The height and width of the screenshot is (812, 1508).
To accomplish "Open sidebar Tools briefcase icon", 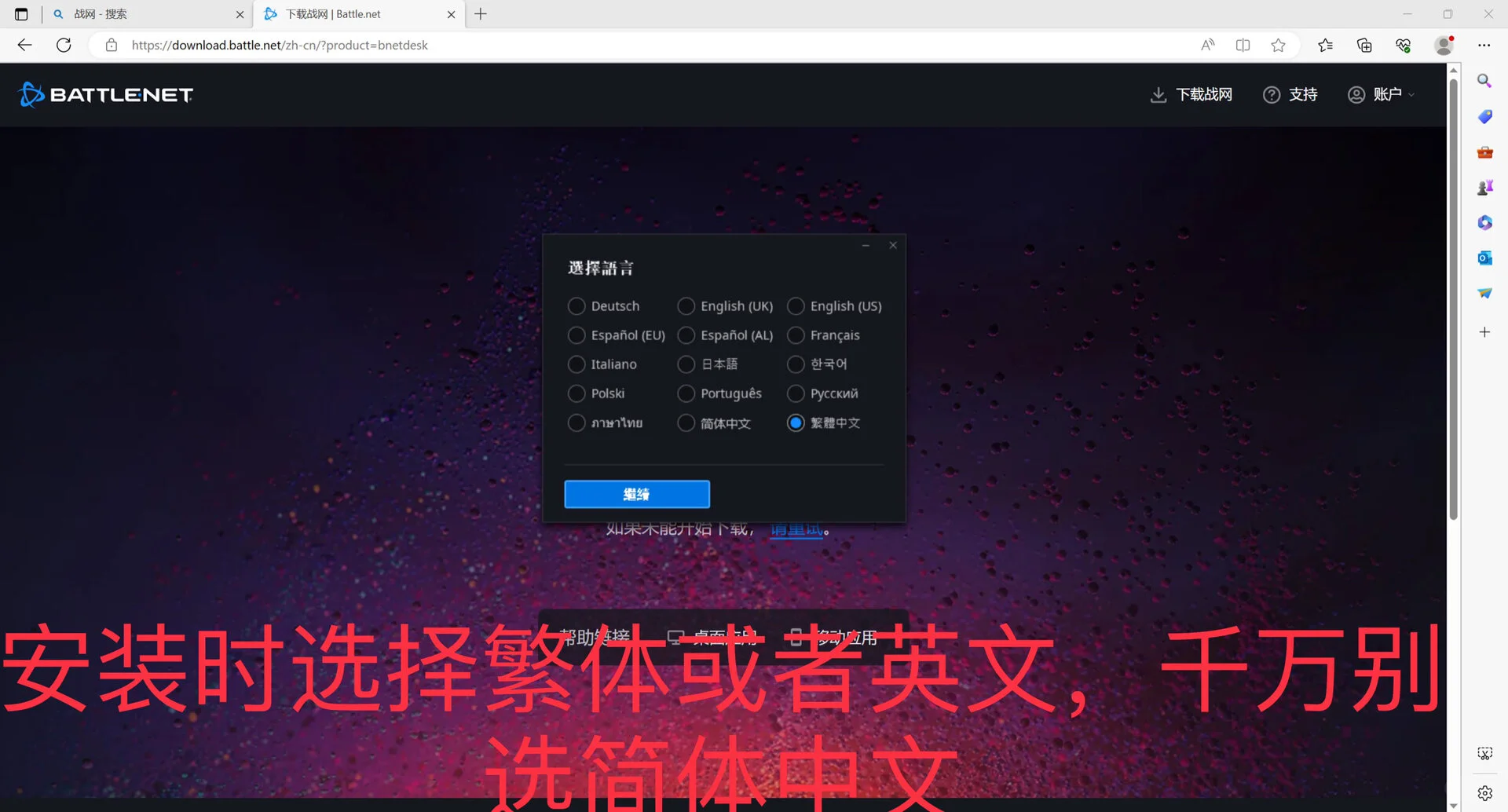I will click(1484, 152).
